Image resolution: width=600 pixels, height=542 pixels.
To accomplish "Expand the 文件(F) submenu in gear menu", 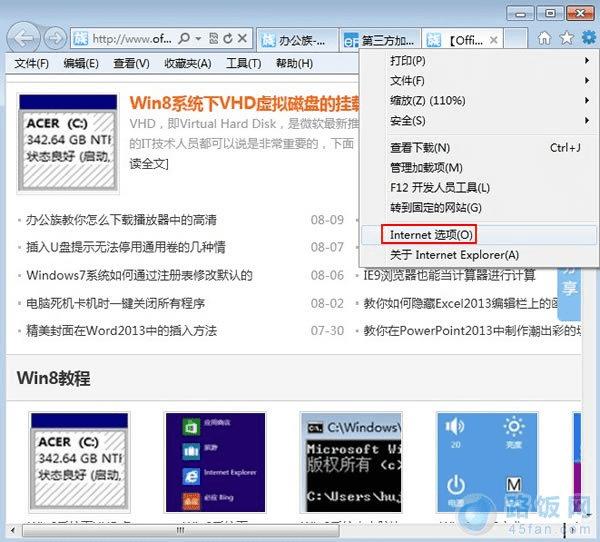I will [479, 81].
